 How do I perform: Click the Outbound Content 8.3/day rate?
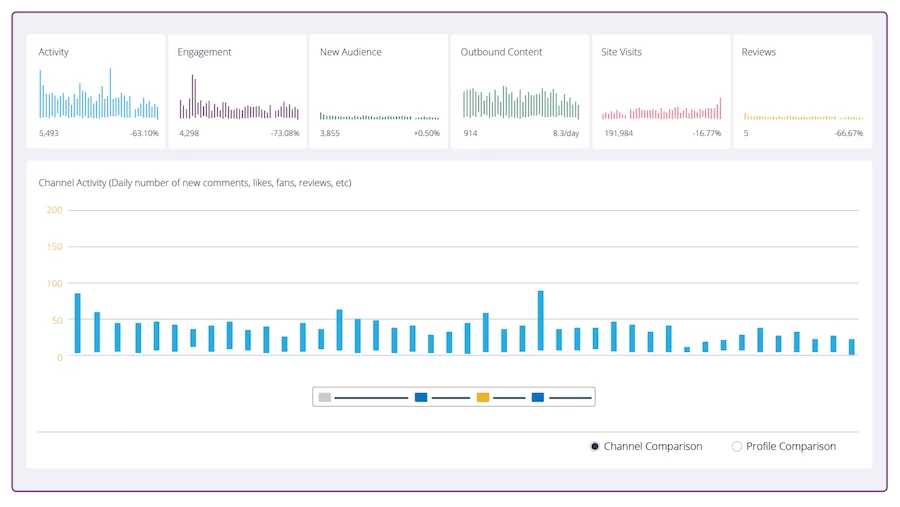(565, 133)
